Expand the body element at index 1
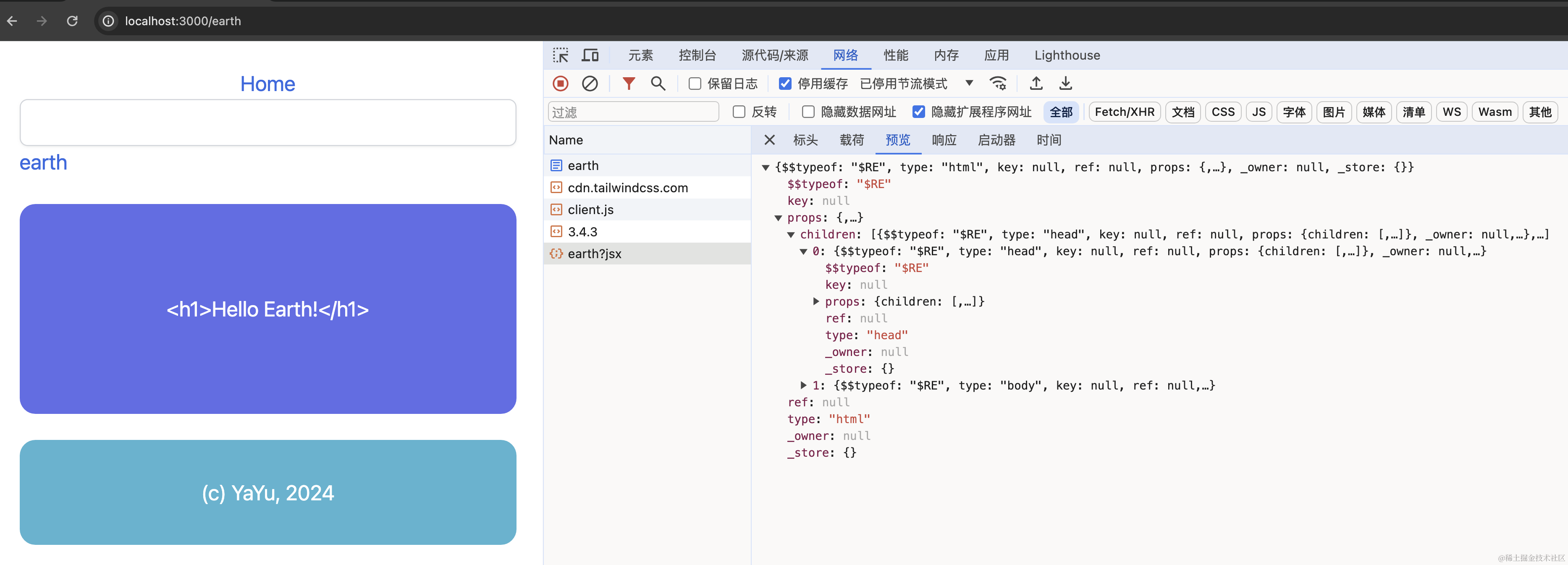 coord(803,386)
